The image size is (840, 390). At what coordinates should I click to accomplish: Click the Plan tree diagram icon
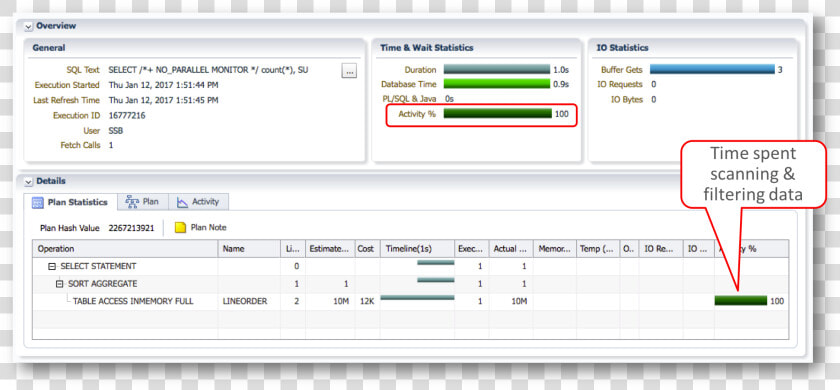[x=132, y=201]
